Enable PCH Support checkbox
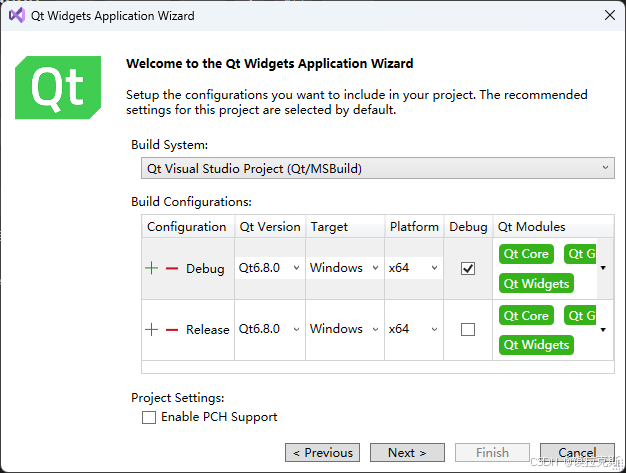Viewport: 626px width, 473px height. click(x=149, y=418)
